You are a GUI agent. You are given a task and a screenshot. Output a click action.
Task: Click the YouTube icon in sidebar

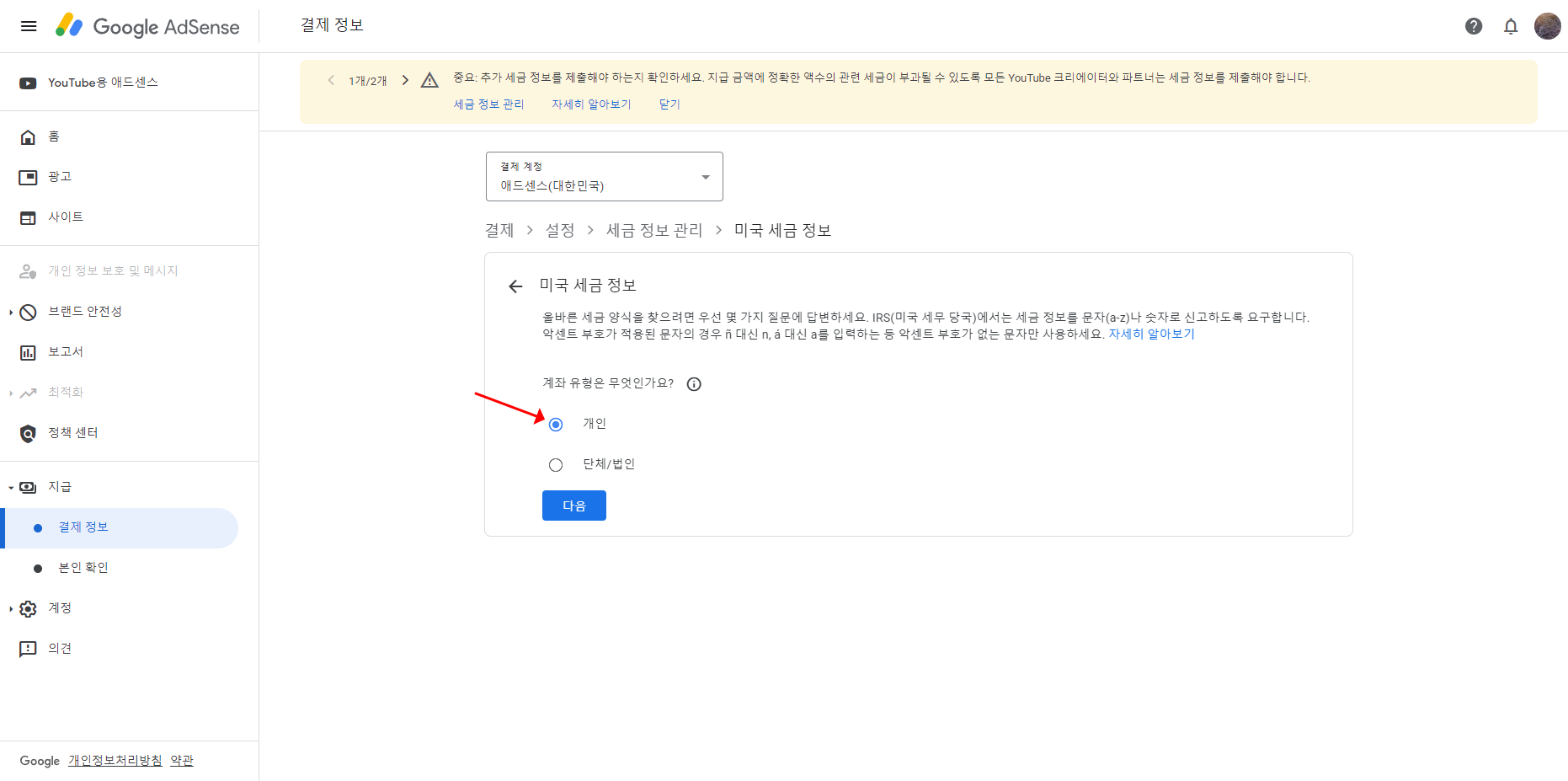(28, 83)
